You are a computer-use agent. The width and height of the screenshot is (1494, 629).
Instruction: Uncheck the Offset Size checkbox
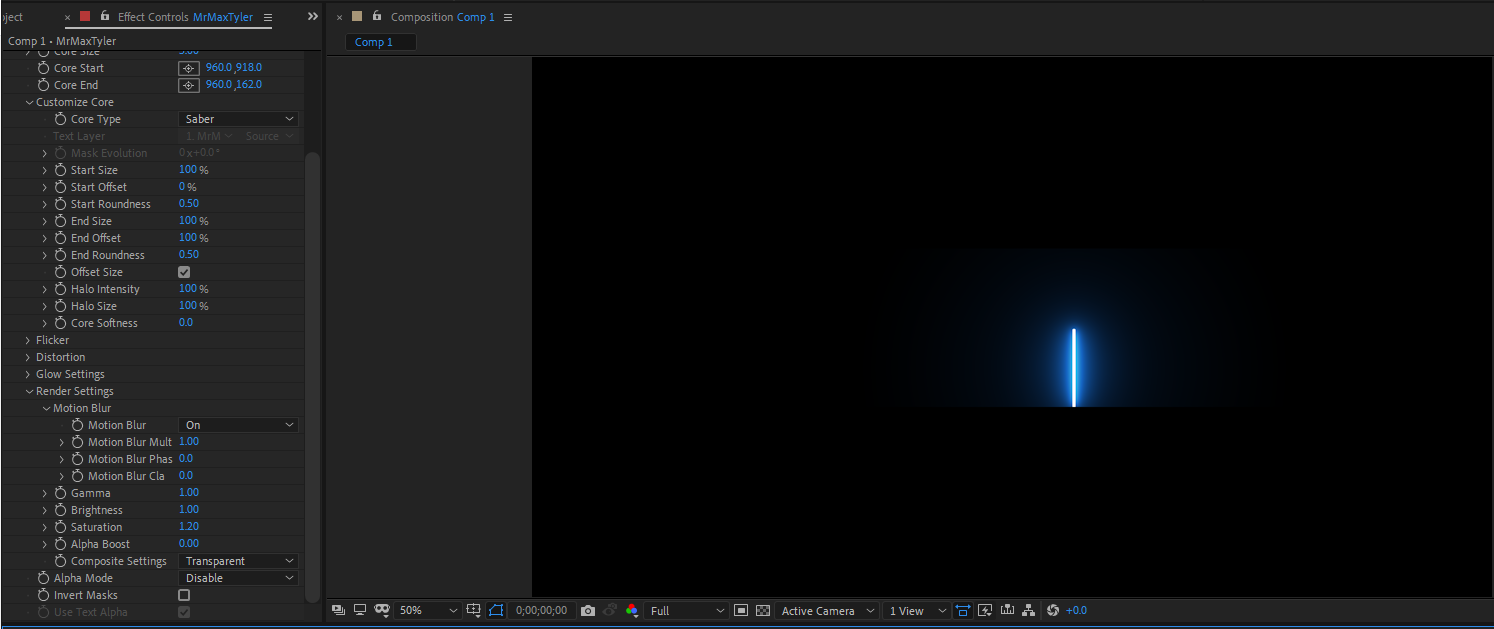[183, 271]
